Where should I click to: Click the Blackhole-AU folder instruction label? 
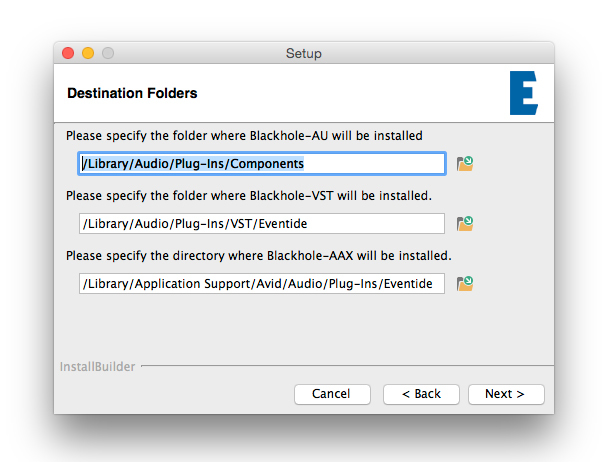click(x=244, y=135)
